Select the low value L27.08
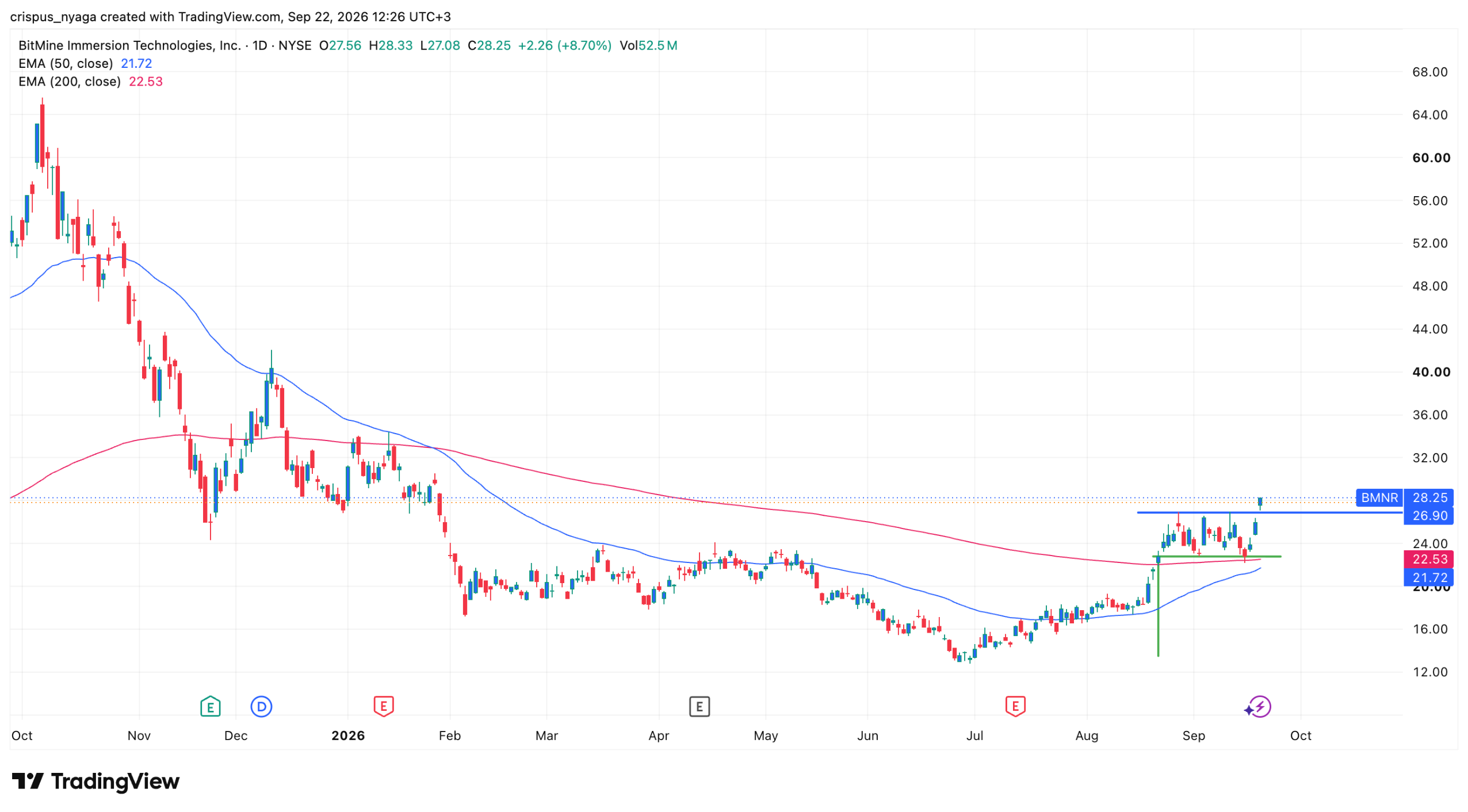The width and height of the screenshot is (1468, 812). click(440, 45)
